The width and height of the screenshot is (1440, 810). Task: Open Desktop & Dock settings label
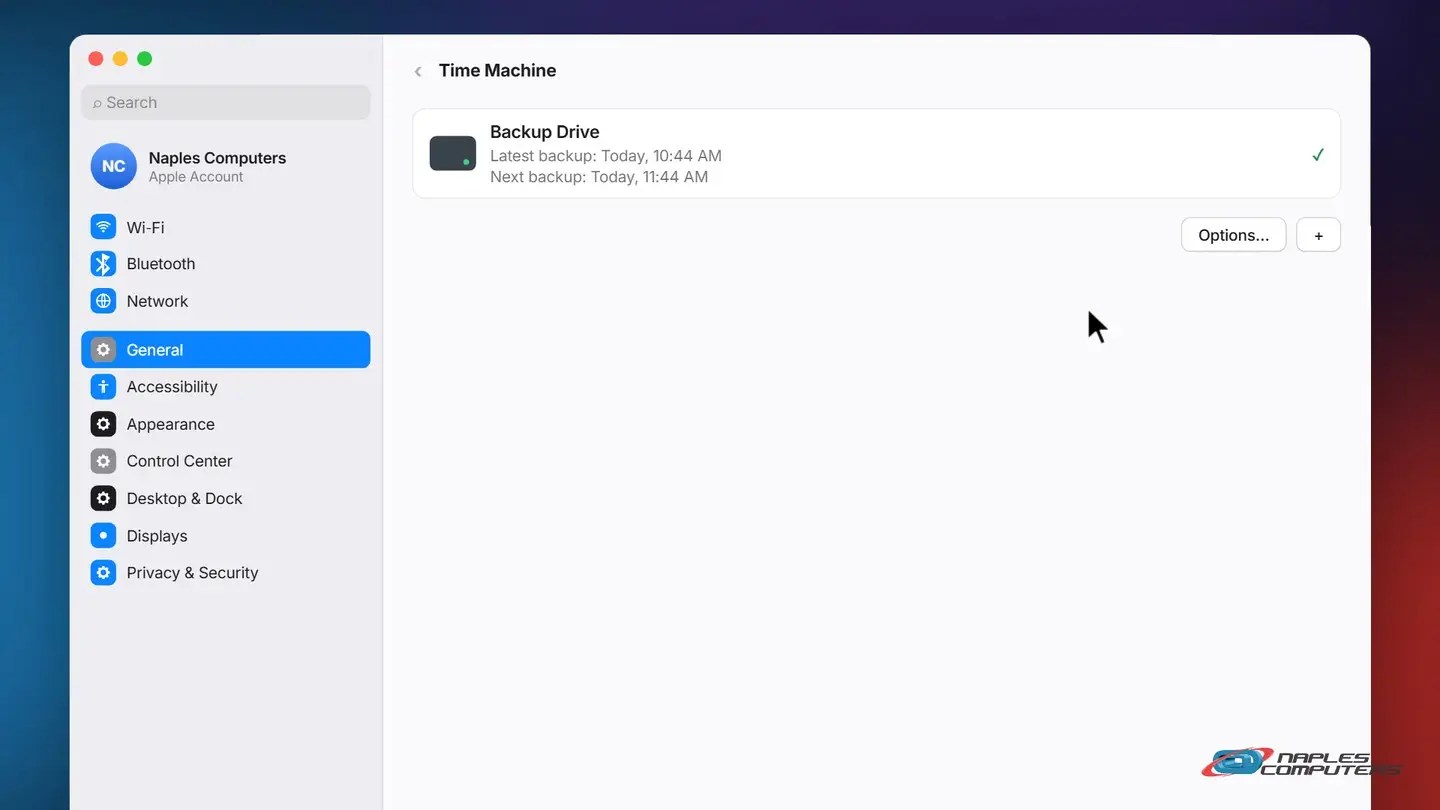pos(184,498)
